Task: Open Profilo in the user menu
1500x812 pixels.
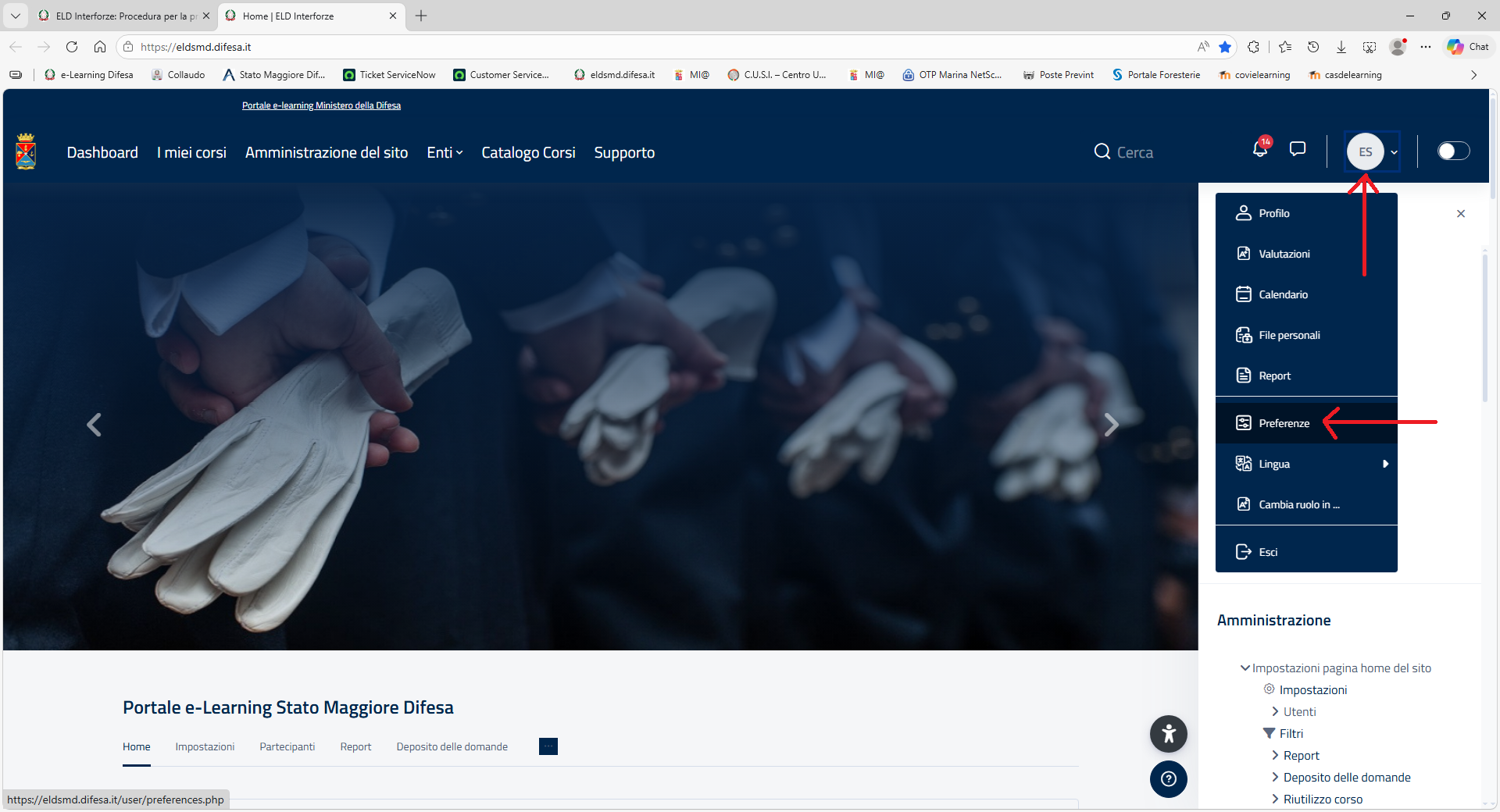Action: tap(1306, 213)
